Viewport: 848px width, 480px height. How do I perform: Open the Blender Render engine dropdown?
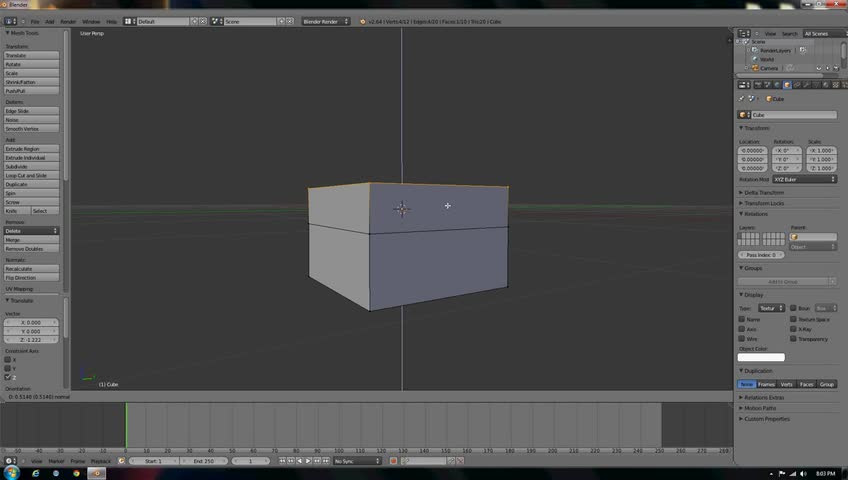(x=326, y=22)
